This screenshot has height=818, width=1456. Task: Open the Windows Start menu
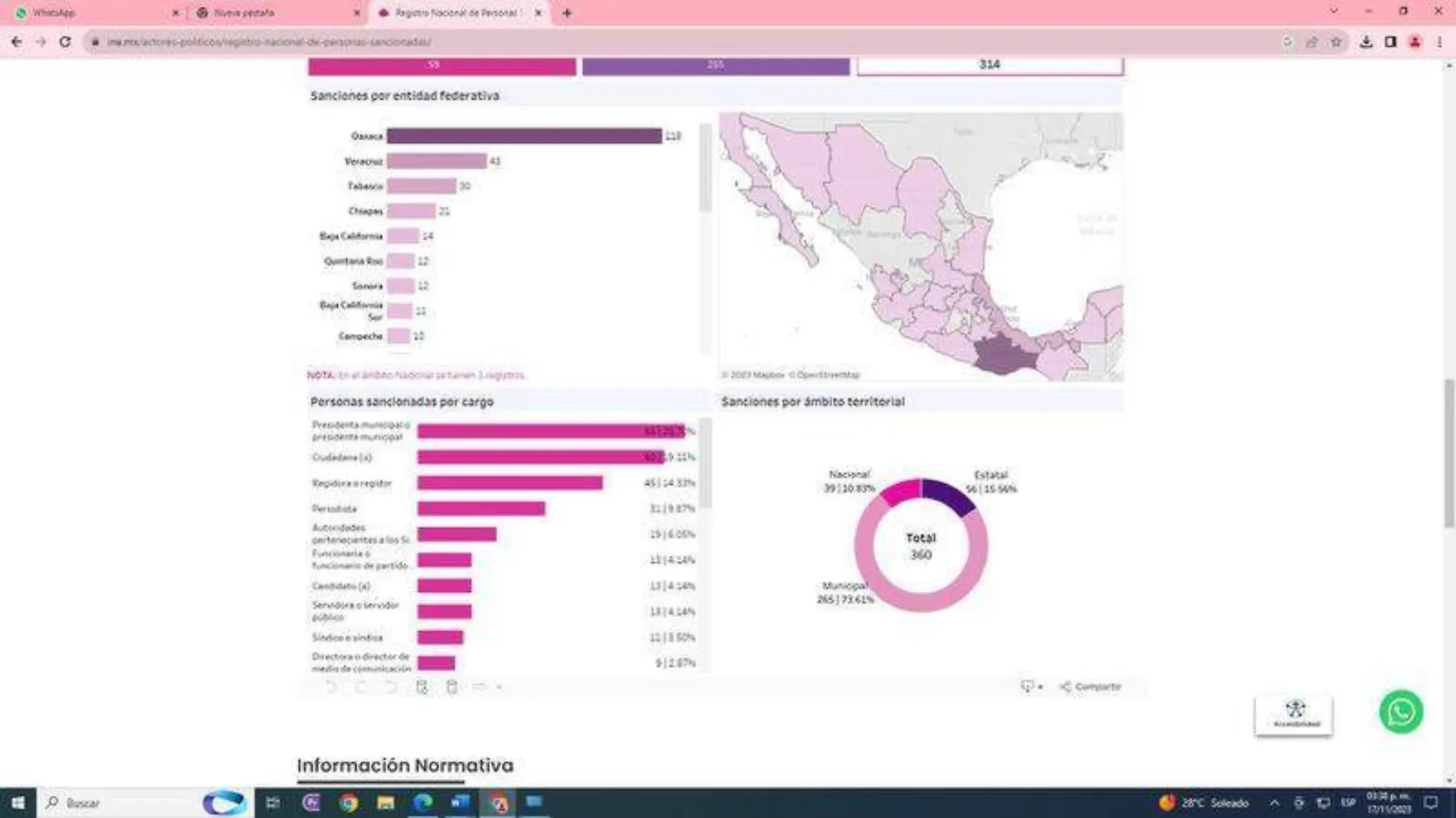click(x=18, y=803)
